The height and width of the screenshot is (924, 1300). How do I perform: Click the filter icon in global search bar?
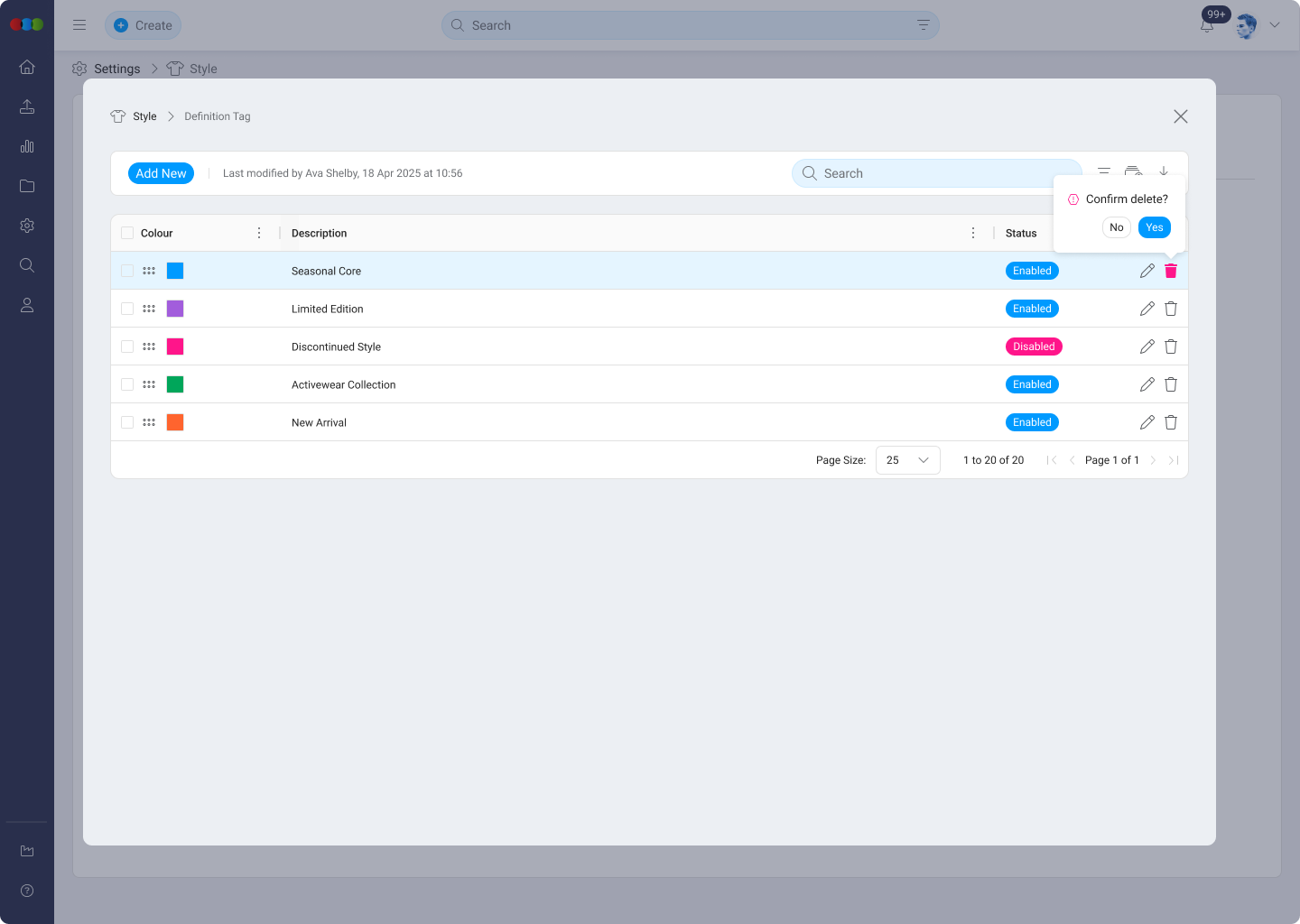[x=923, y=25]
